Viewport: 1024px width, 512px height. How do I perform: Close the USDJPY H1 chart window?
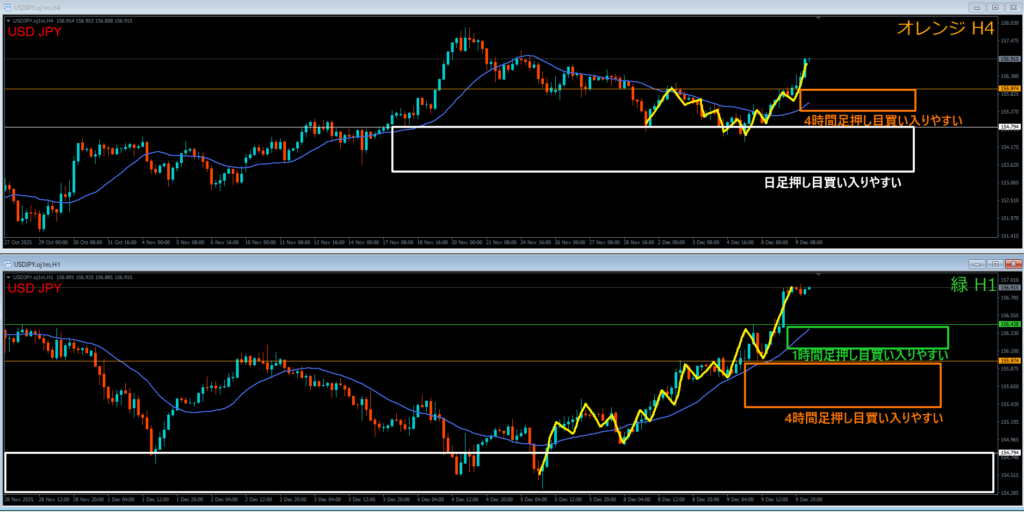pyautogui.click(x=1012, y=264)
